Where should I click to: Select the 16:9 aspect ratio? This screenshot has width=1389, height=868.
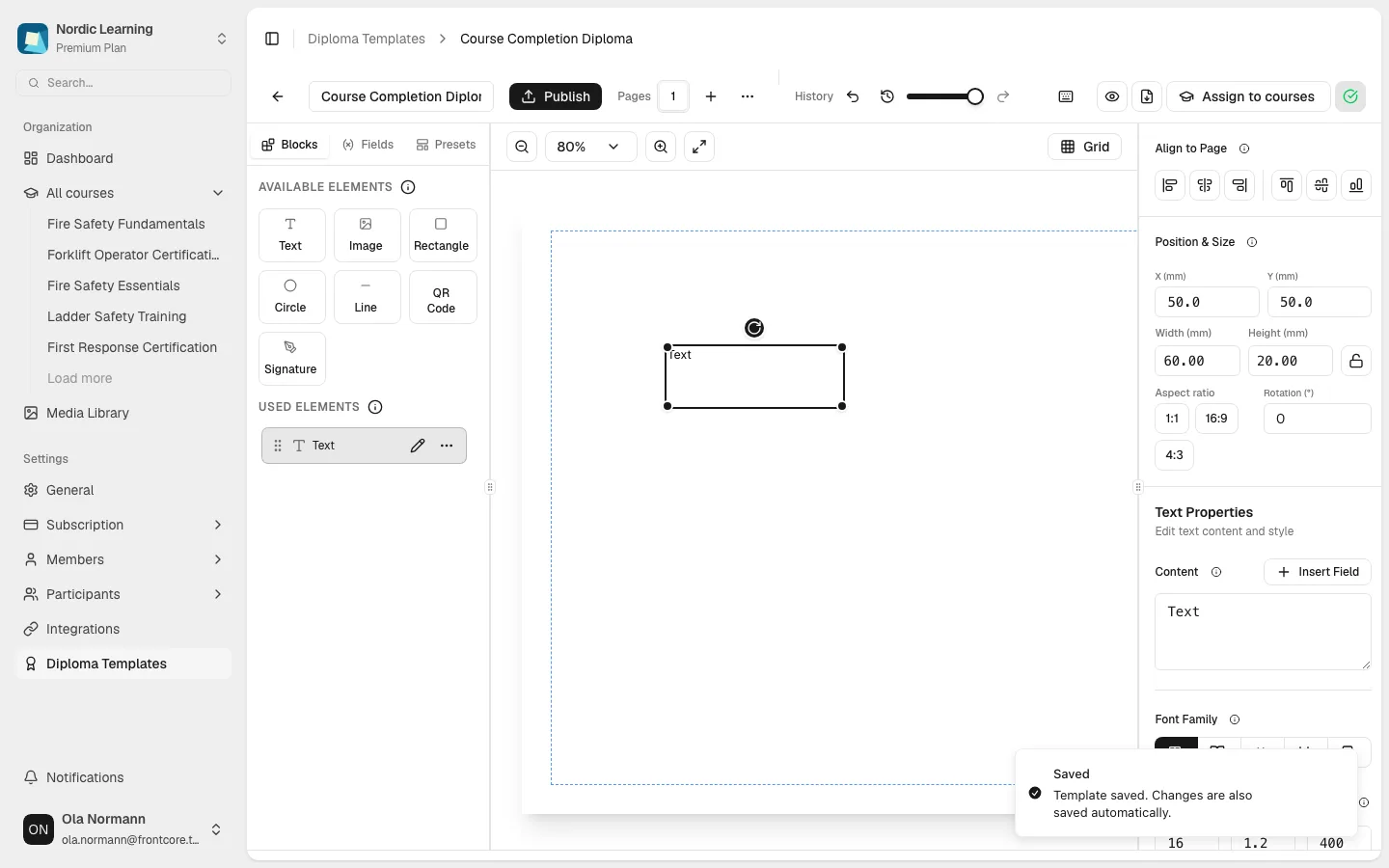1216,419
